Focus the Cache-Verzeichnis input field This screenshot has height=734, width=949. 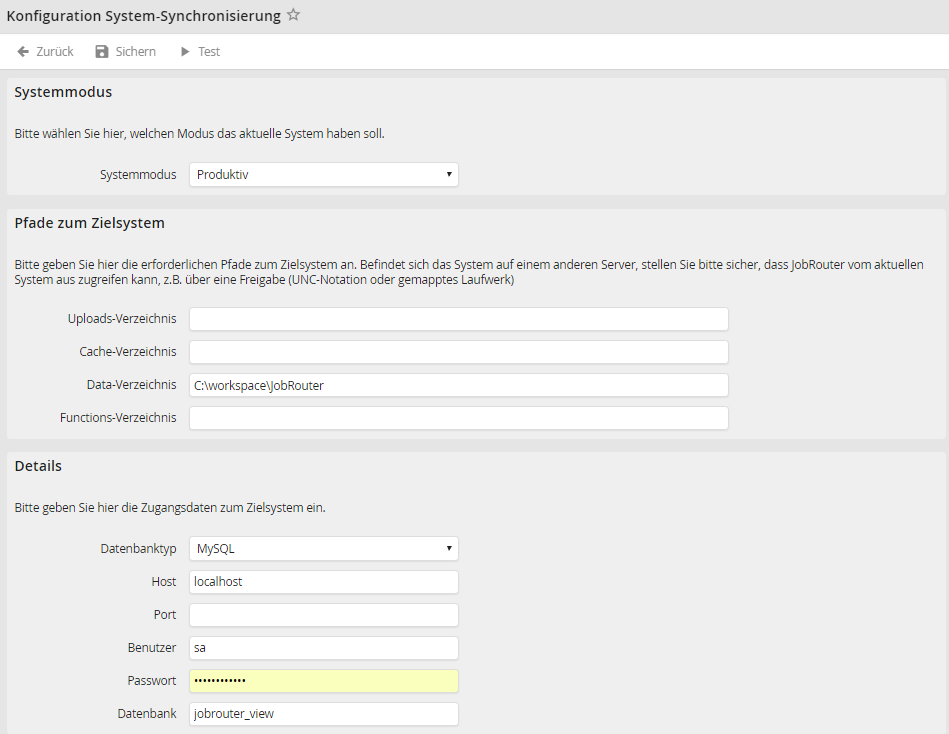point(459,352)
